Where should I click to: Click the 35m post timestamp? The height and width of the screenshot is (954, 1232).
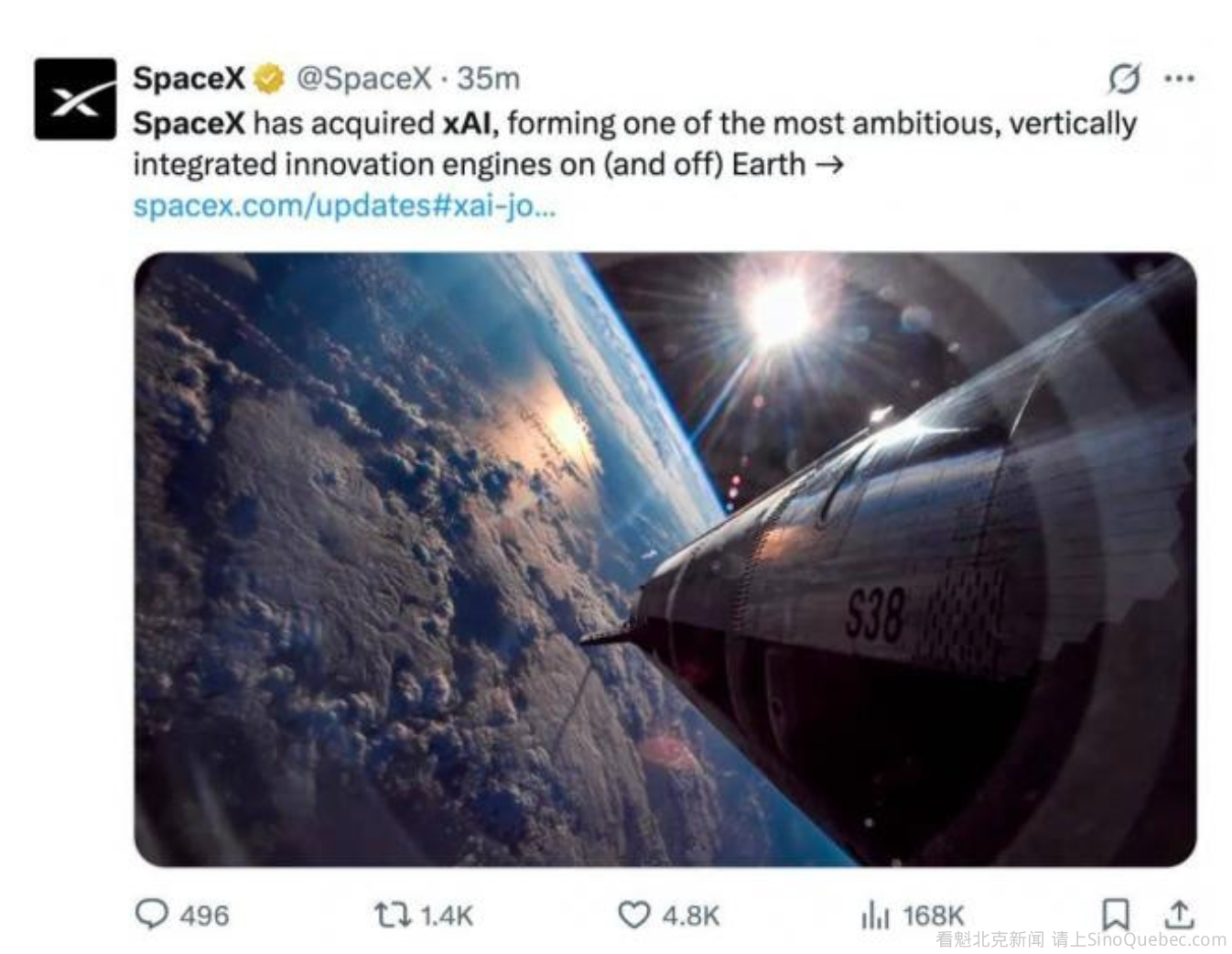point(488,79)
